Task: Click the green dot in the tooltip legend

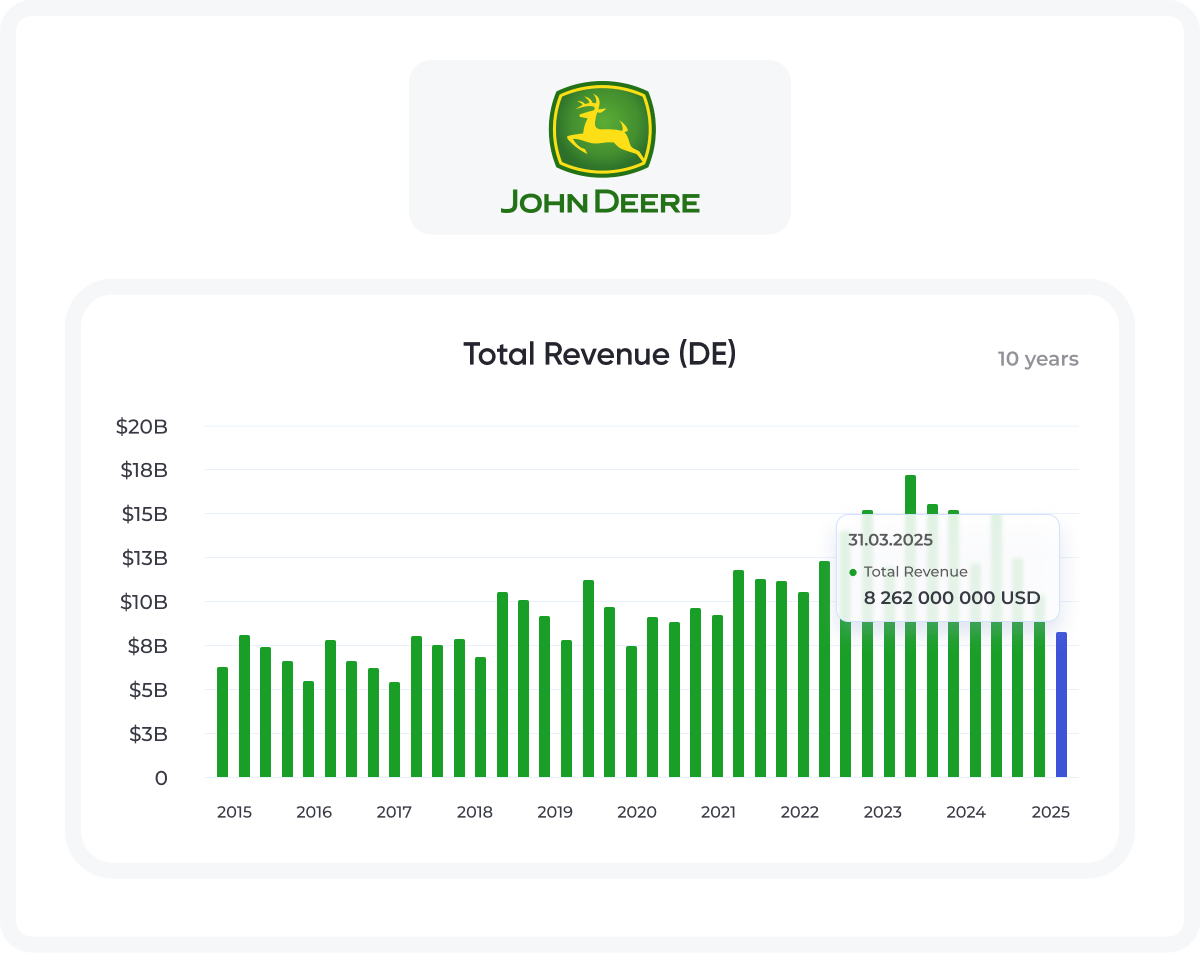Action: (853, 573)
